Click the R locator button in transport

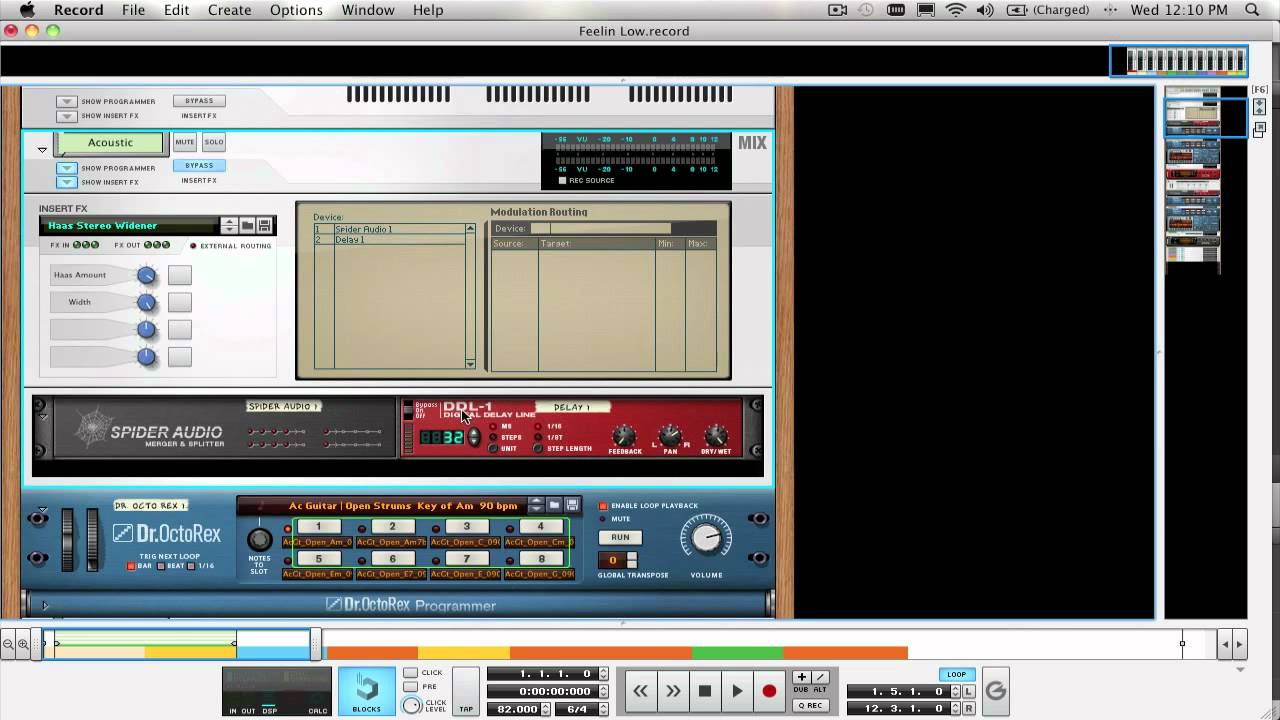click(x=968, y=709)
